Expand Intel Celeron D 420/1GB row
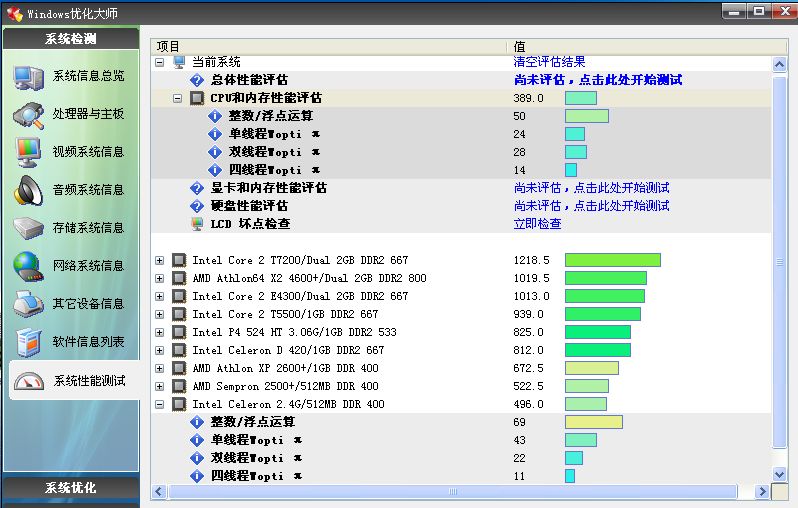This screenshot has width=798, height=508. pyautogui.click(x=160, y=350)
